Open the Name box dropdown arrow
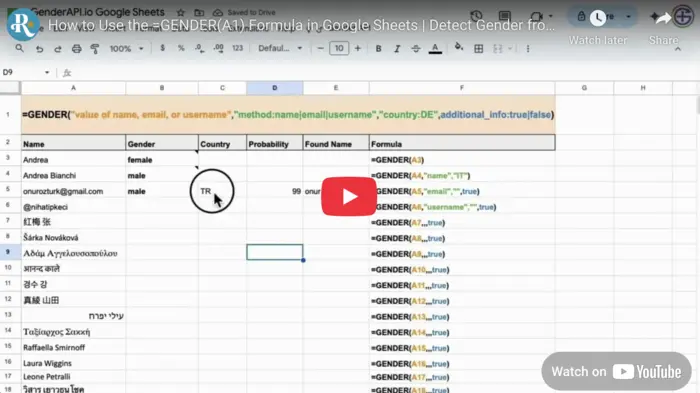Image resolution: width=700 pixels, height=393 pixels. tap(47, 72)
